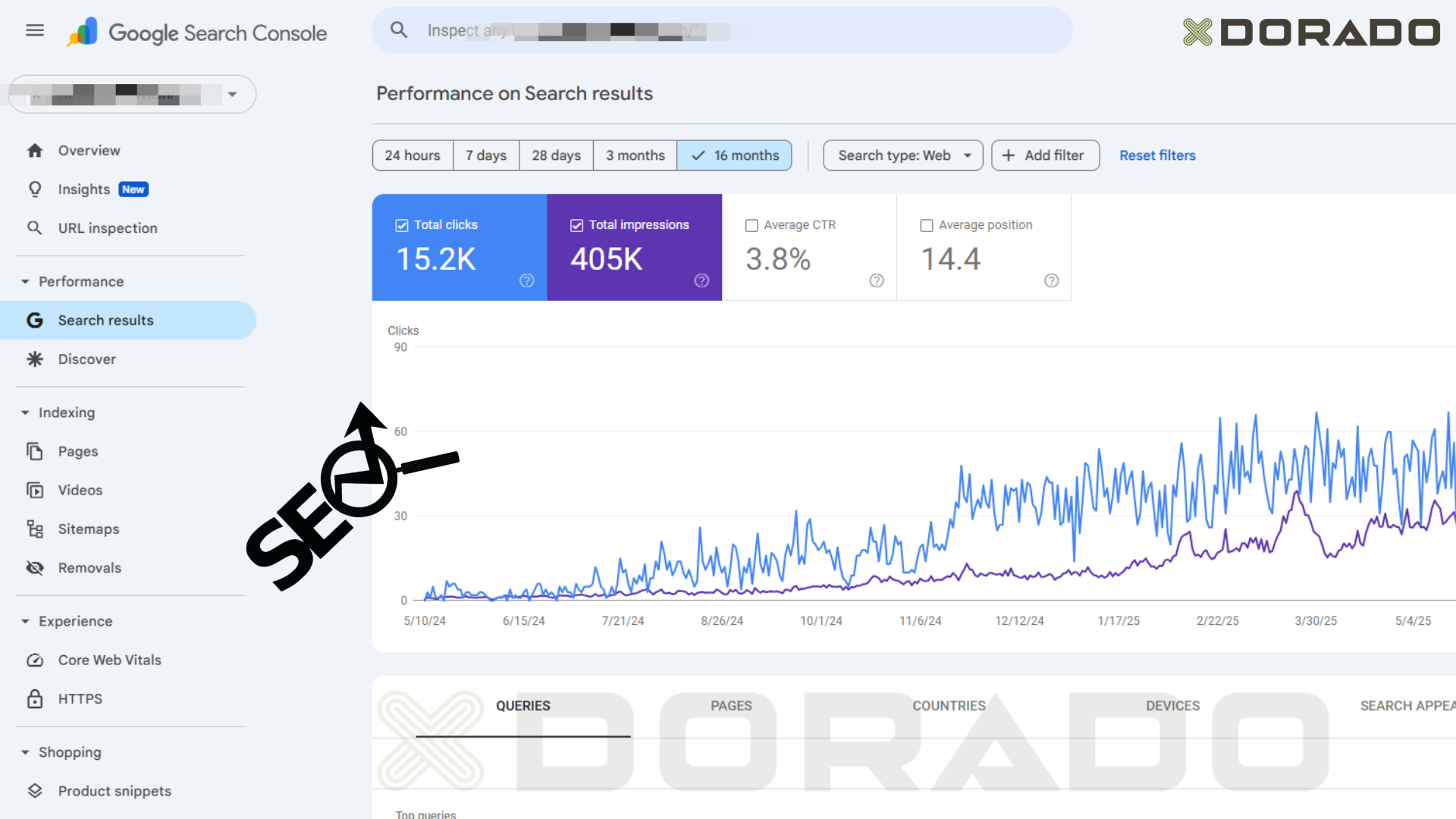
Task: Open help icon on Average position card
Action: [x=1052, y=281]
